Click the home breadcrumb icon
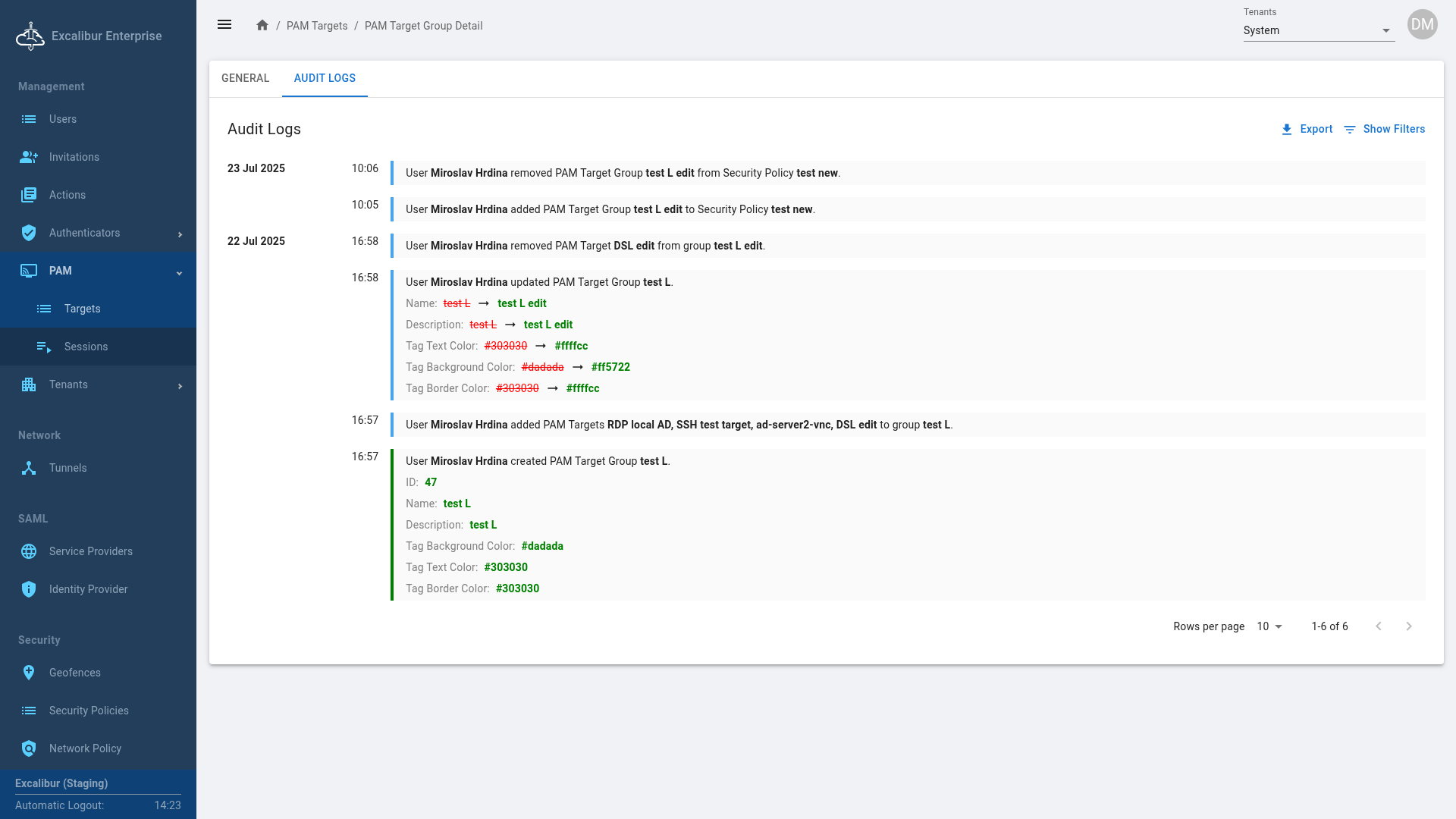 262,26
